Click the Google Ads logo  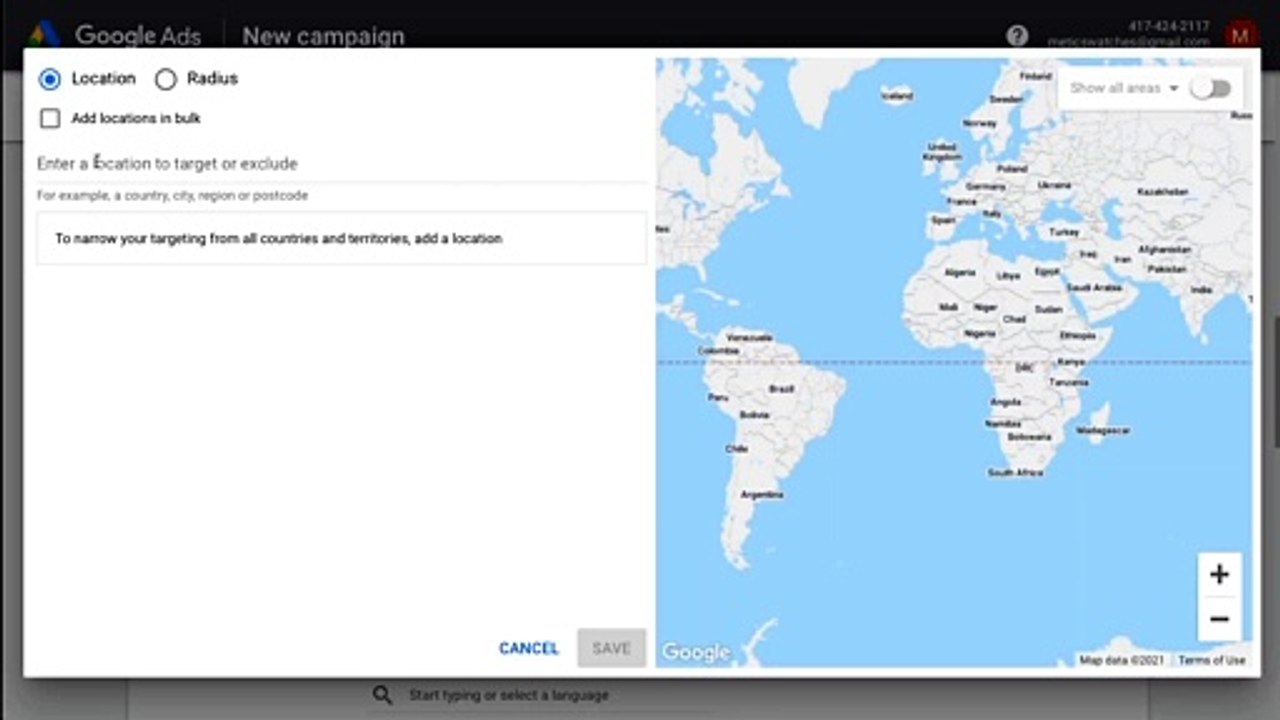click(44, 35)
